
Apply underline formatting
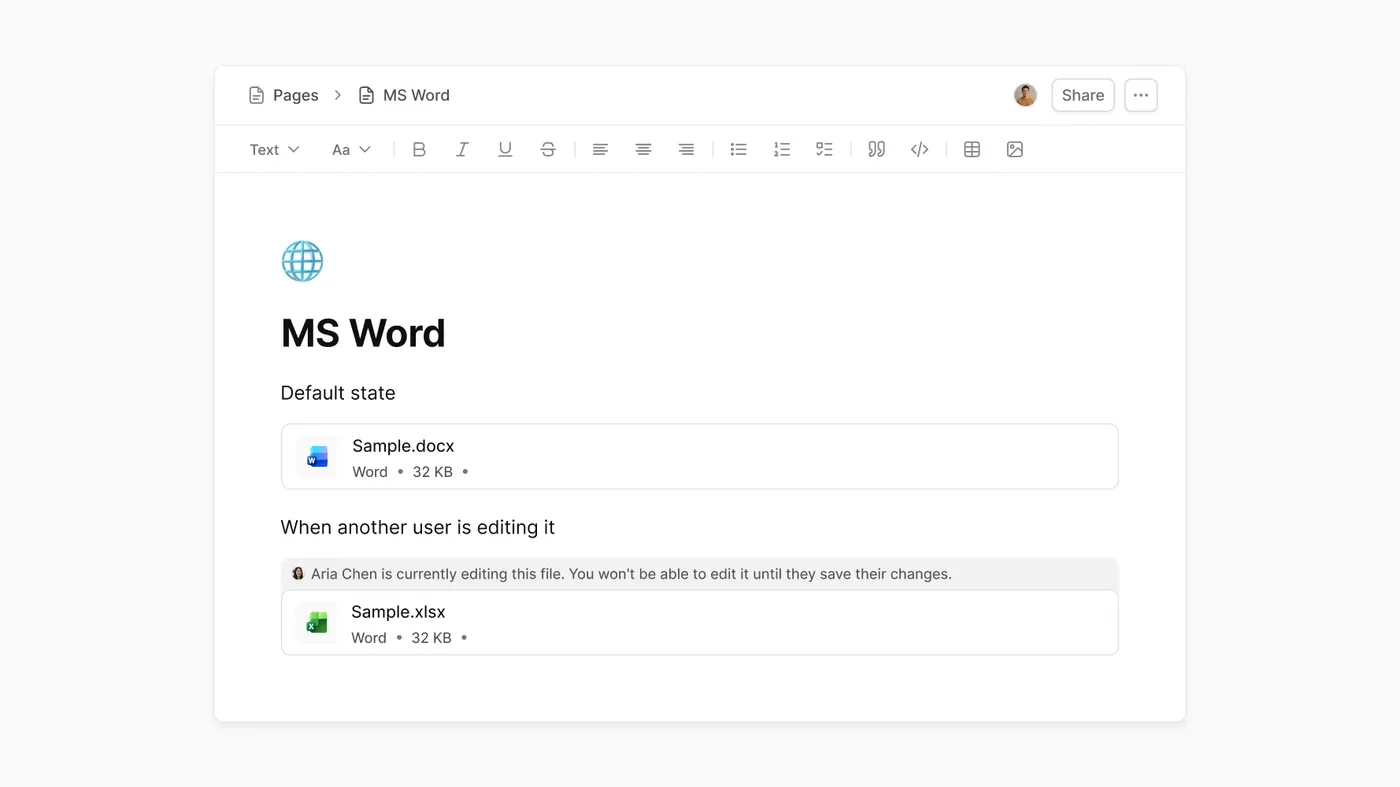505,149
